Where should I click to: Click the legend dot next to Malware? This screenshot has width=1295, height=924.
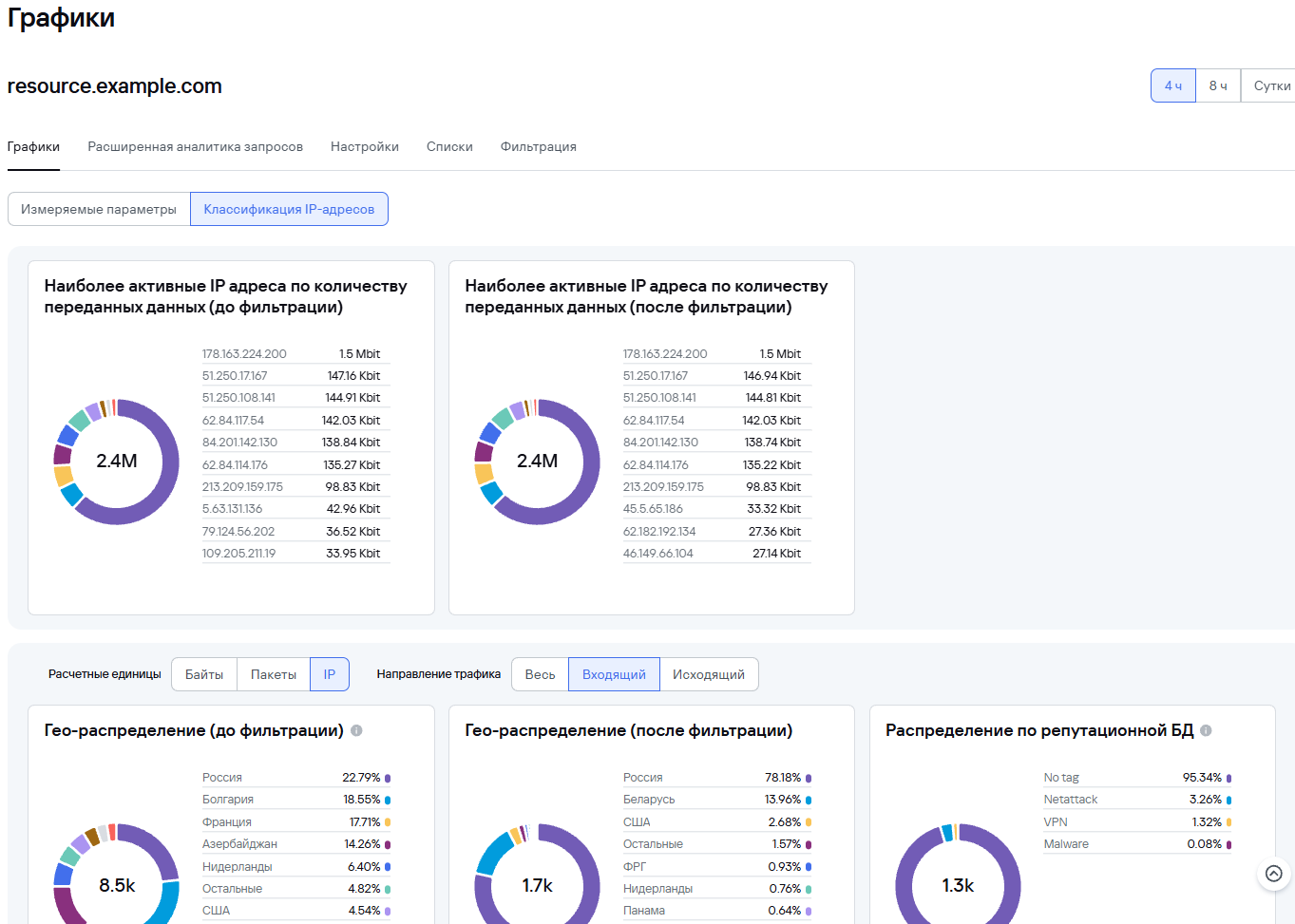[x=1228, y=844]
